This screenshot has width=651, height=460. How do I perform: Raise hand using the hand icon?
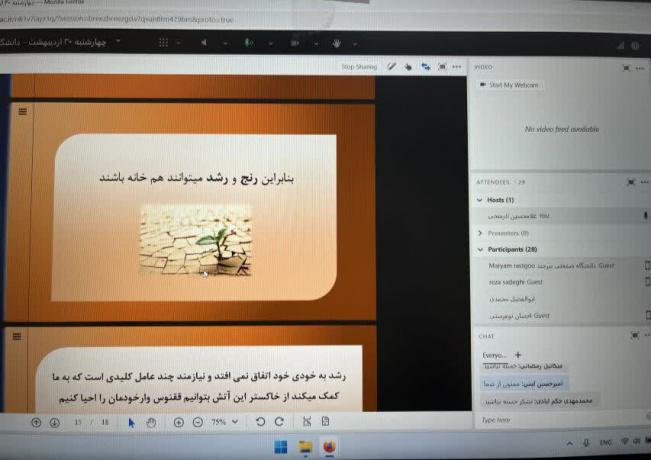coord(337,43)
